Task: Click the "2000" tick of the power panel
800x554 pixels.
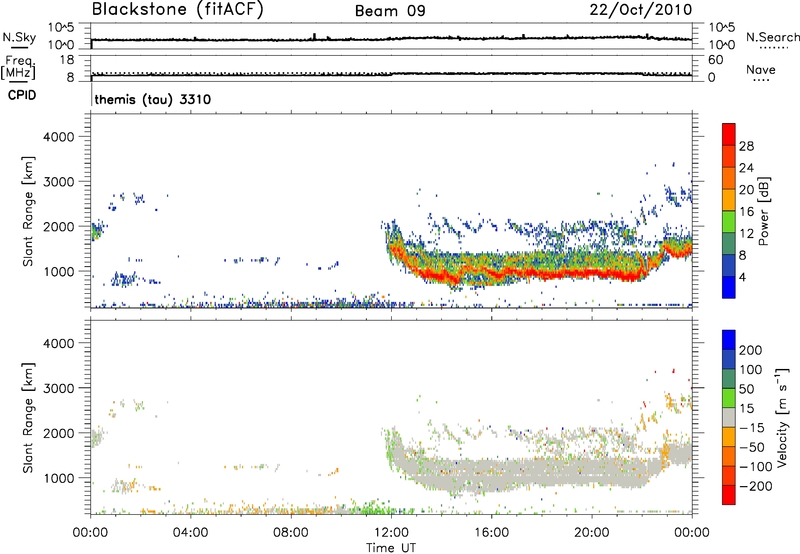Action: pos(59,227)
